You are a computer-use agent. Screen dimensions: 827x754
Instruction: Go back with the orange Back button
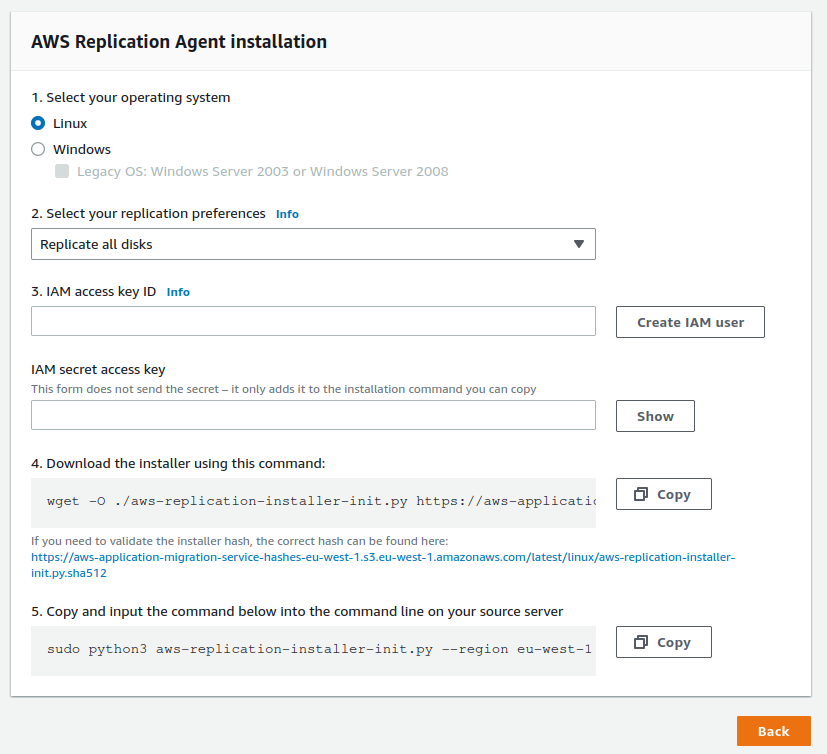point(773,731)
